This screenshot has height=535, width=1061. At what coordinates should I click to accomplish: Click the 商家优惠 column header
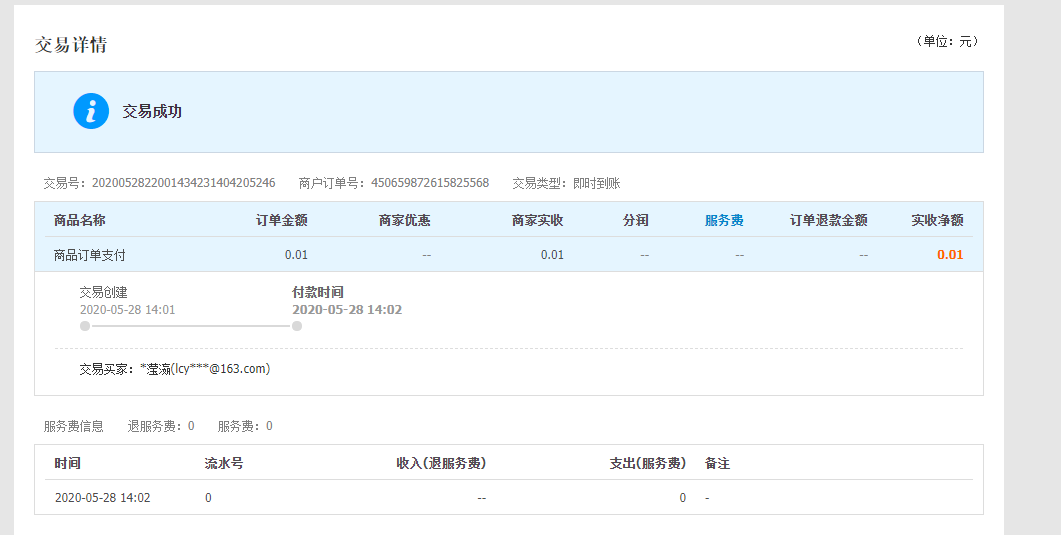click(405, 220)
